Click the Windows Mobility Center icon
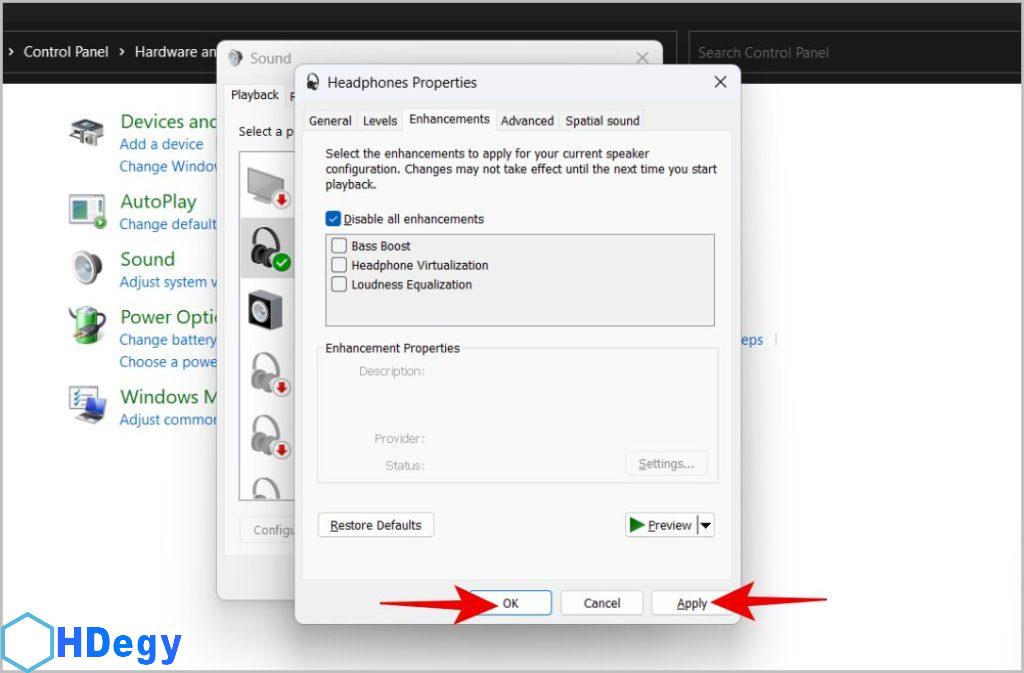This screenshot has height=673, width=1024. [x=88, y=404]
